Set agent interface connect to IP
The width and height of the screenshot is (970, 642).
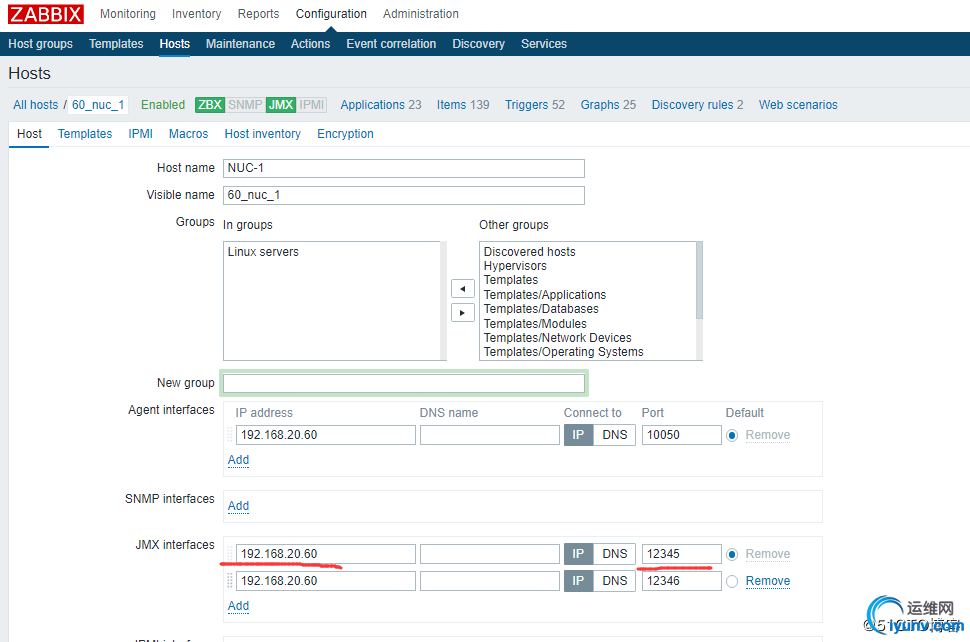pos(578,435)
